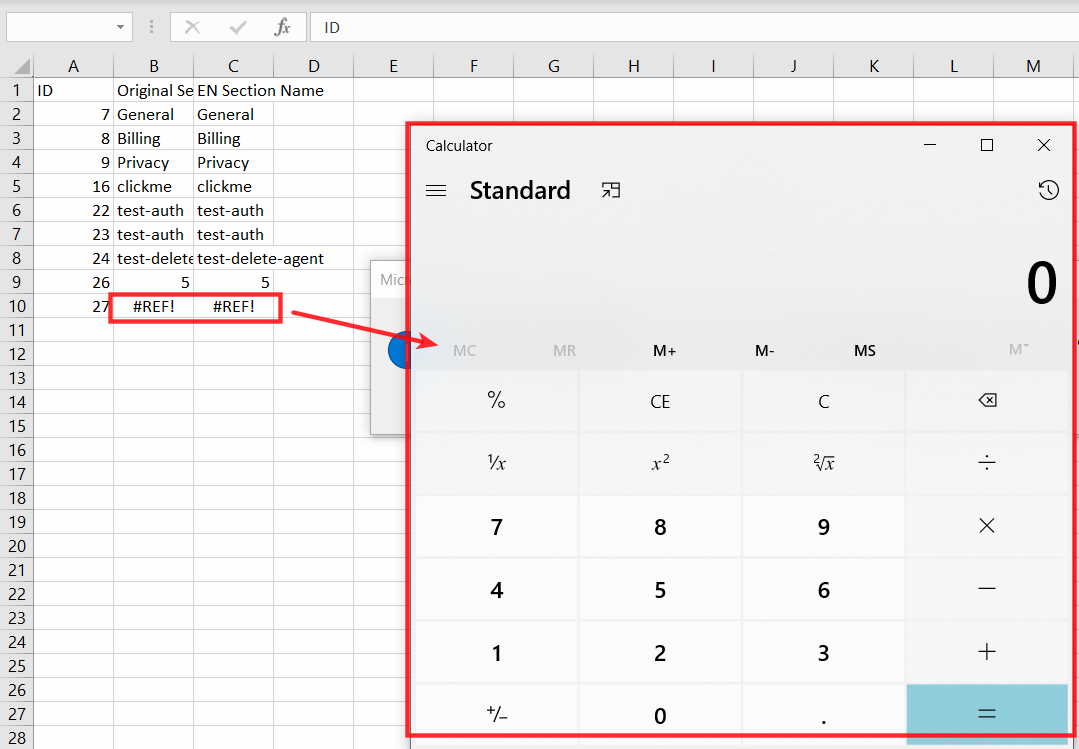Click the Billing cell in column B
The height and width of the screenshot is (749, 1079).
[153, 138]
